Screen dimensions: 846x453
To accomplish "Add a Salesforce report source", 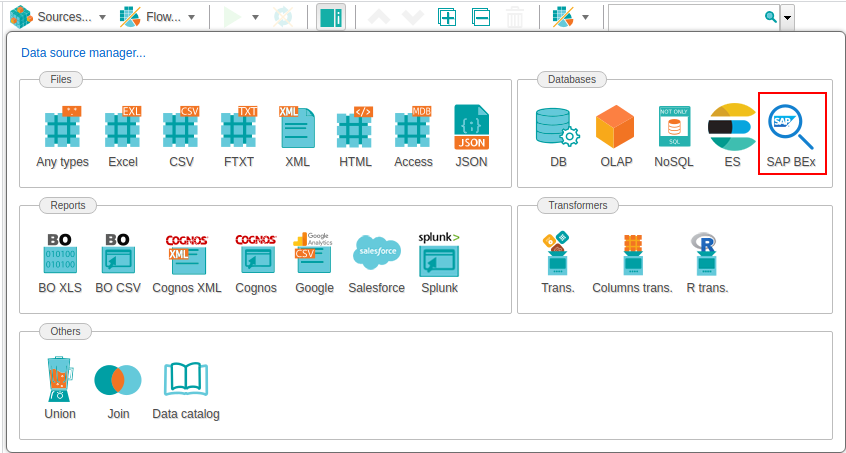I will click(x=376, y=262).
